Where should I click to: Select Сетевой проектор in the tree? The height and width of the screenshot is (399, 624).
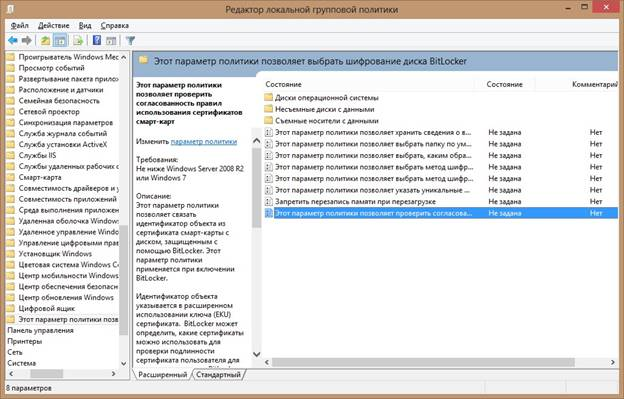[49, 112]
